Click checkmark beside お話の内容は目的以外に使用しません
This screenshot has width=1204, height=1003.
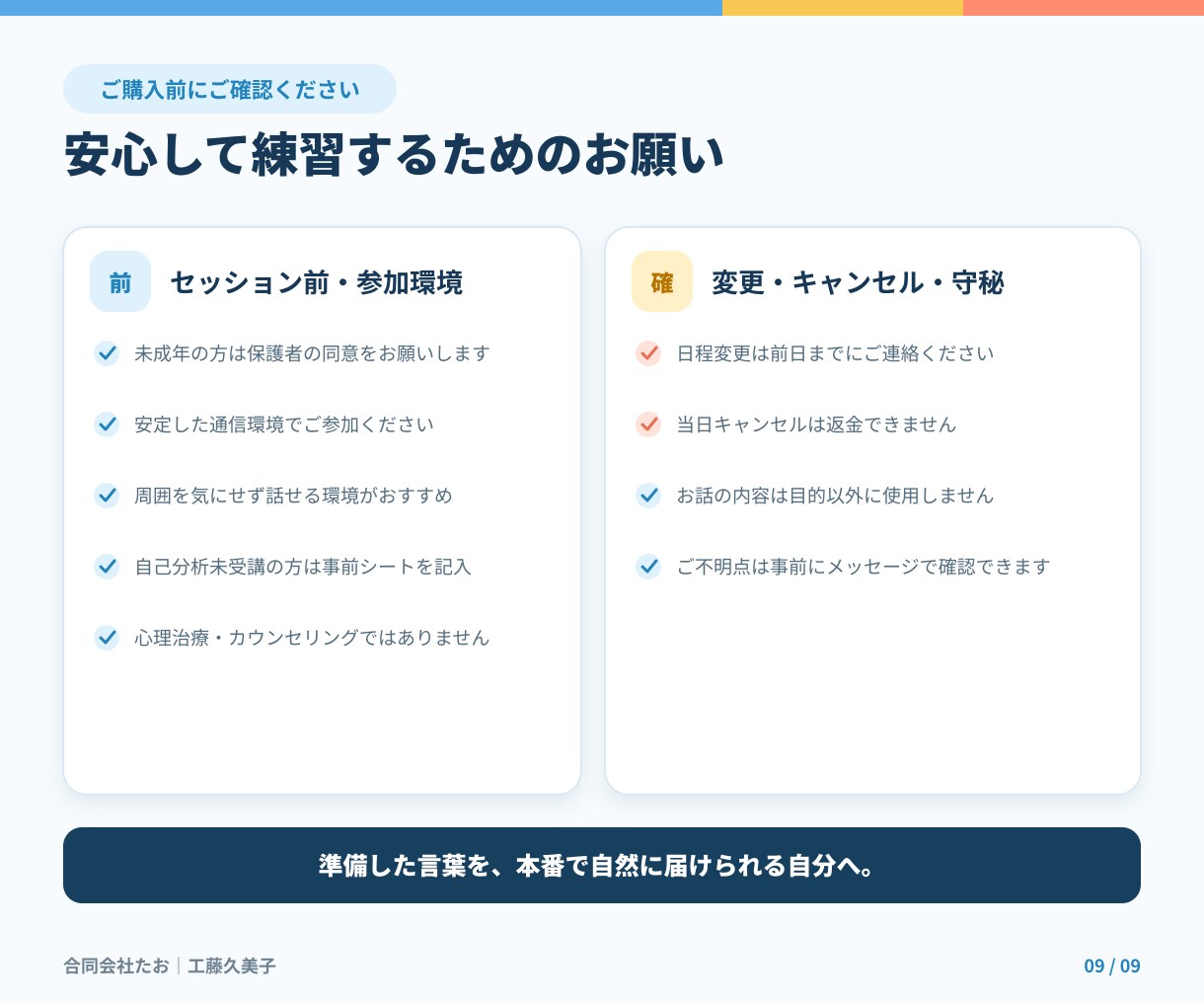pos(648,495)
